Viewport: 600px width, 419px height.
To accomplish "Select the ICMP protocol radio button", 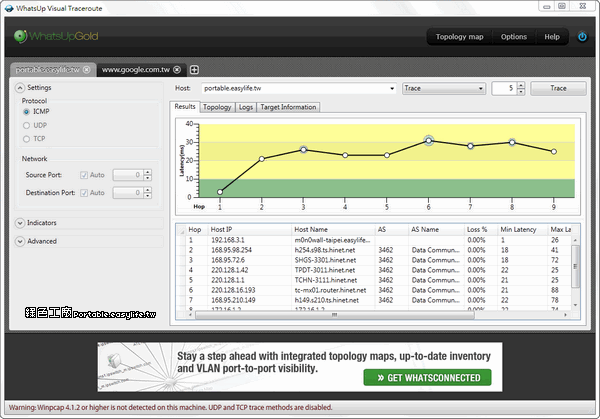I will point(26,112).
